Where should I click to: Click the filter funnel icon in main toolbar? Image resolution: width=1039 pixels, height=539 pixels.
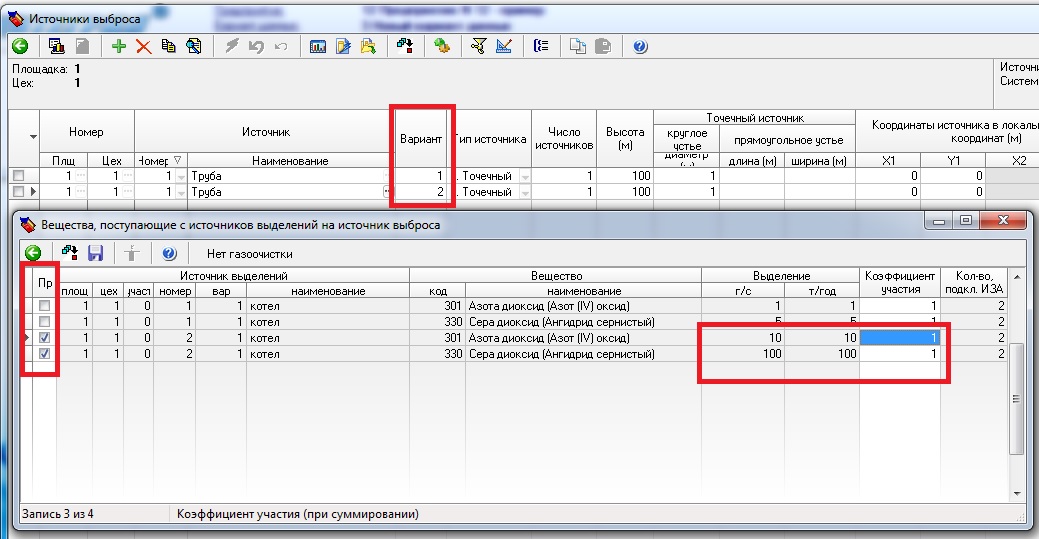click(478, 46)
